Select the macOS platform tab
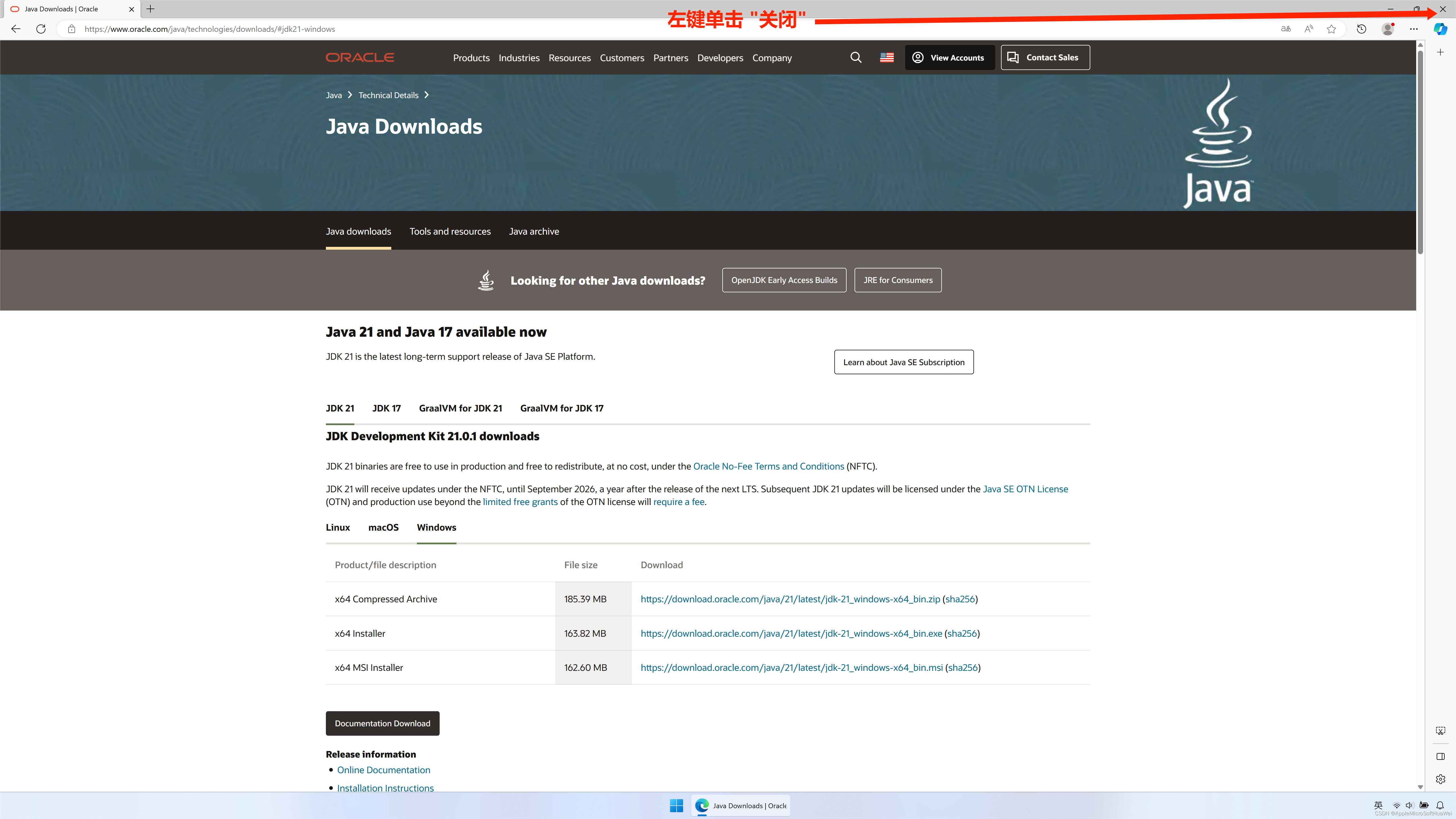1456x819 pixels. tap(383, 527)
